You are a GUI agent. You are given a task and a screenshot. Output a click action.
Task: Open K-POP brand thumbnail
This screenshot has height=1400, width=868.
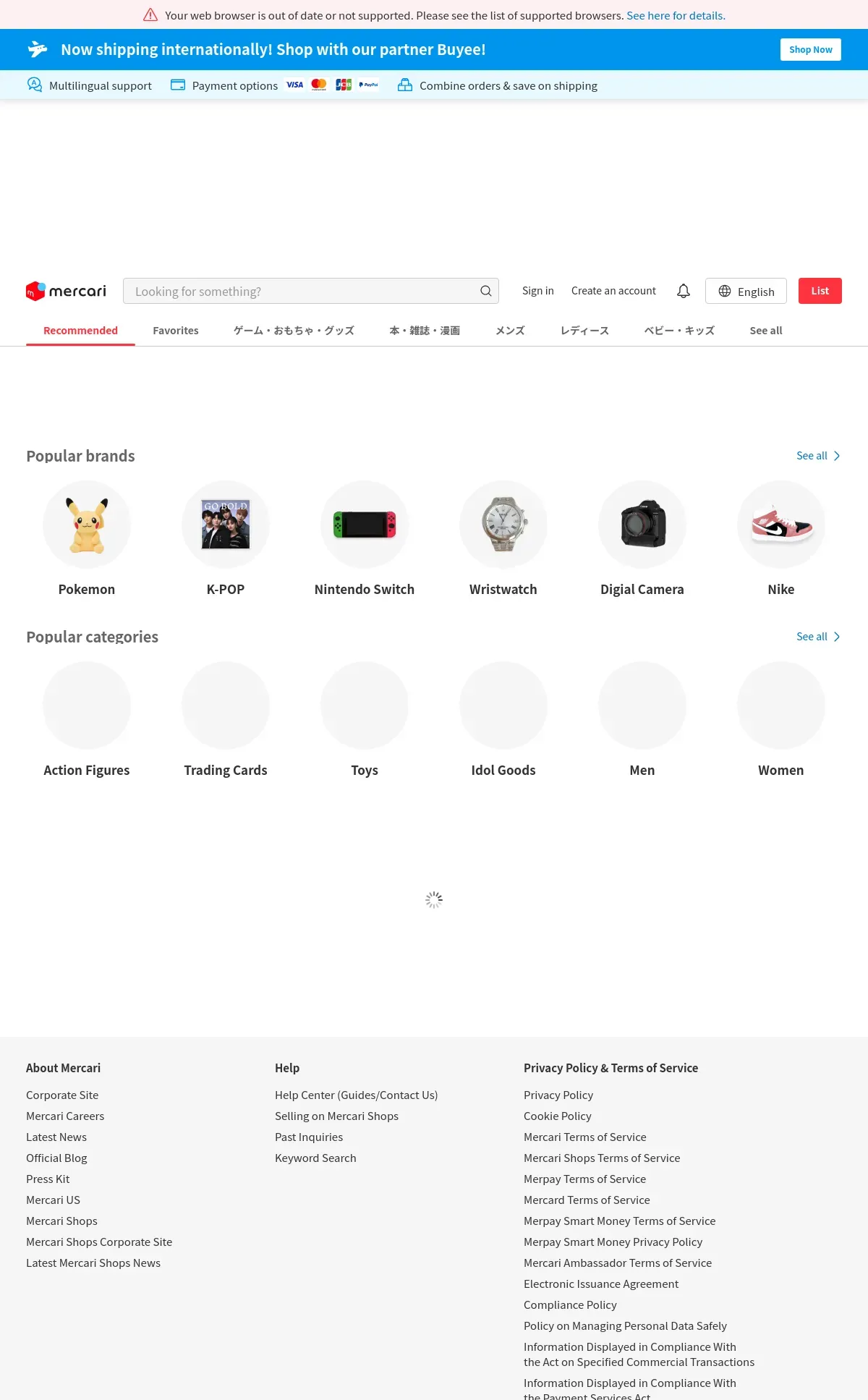[x=226, y=525]
